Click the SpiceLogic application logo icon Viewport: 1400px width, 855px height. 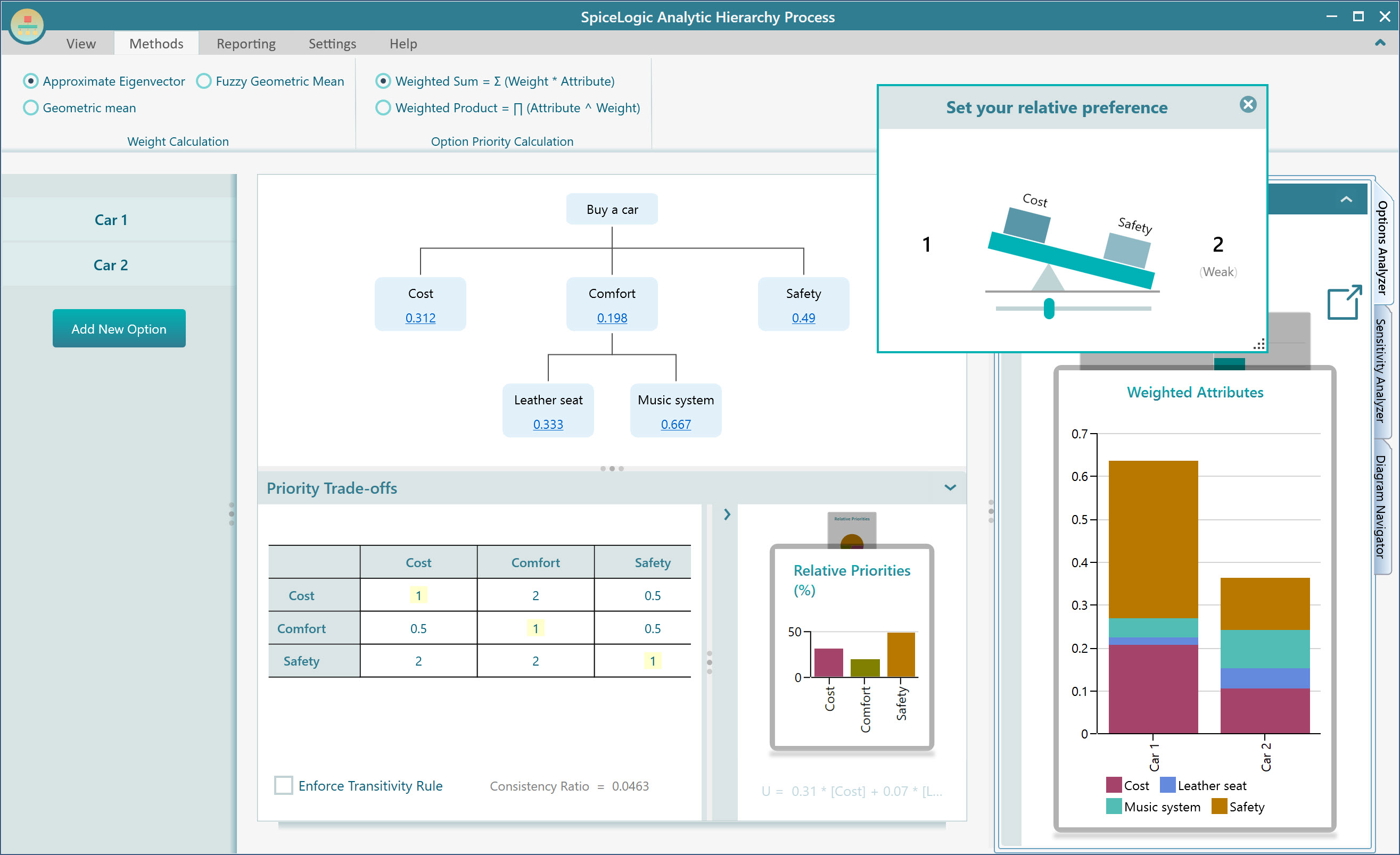[x=27, y=25]
